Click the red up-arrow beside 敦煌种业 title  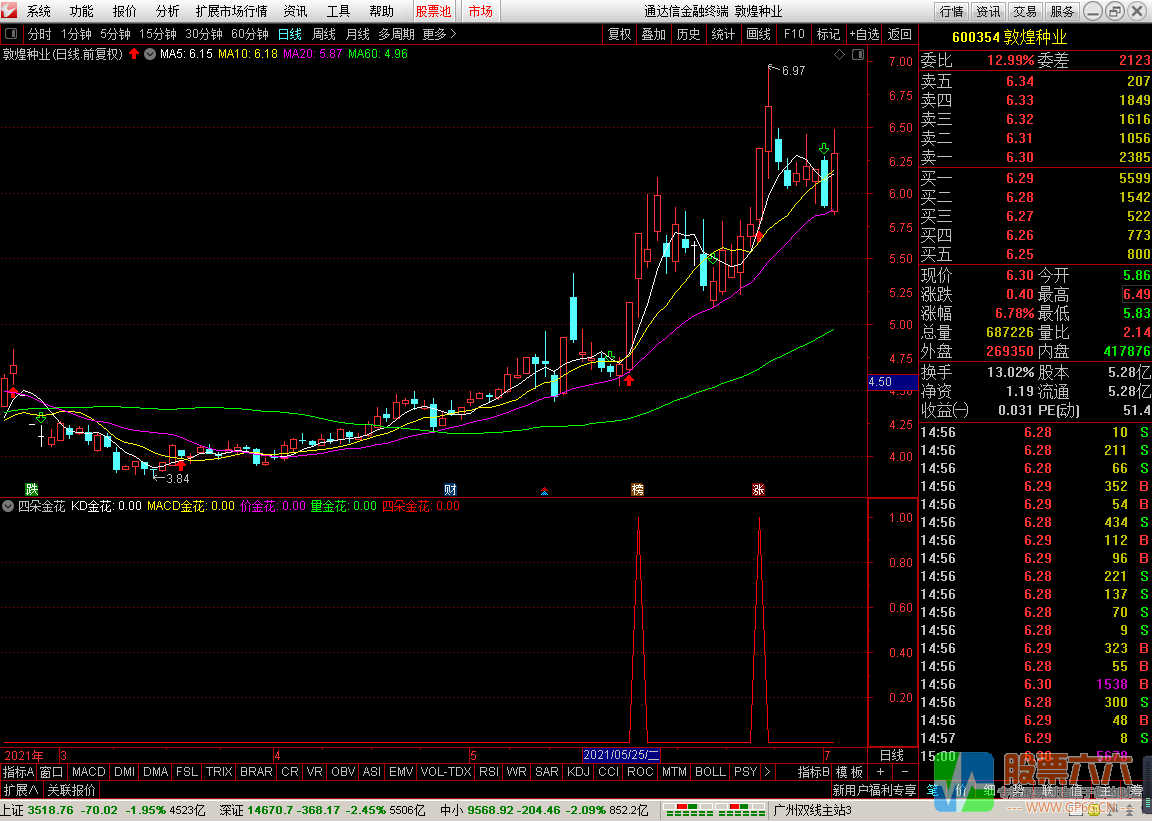tap(134, 54)
